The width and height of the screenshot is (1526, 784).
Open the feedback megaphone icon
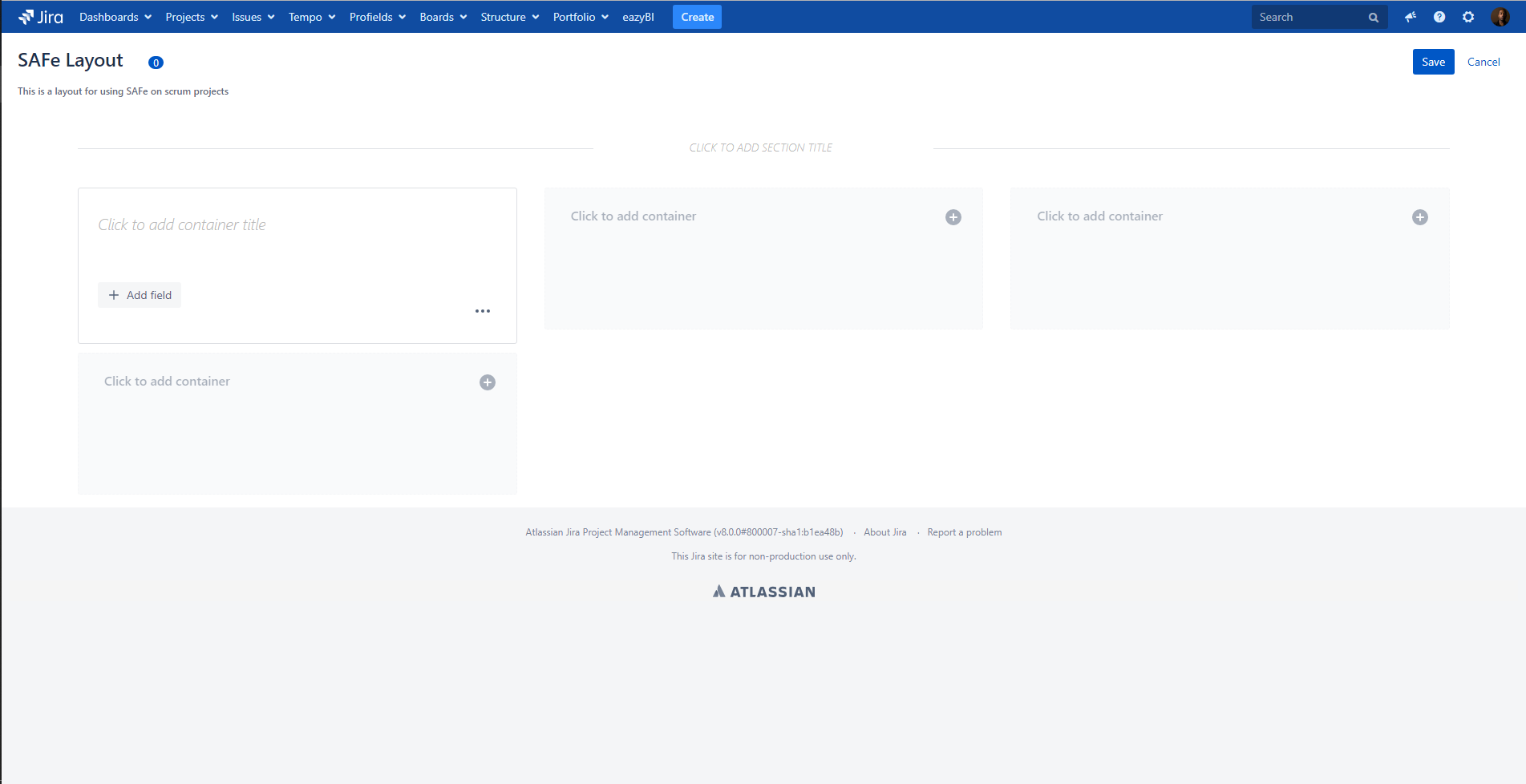click(1411, 17)
